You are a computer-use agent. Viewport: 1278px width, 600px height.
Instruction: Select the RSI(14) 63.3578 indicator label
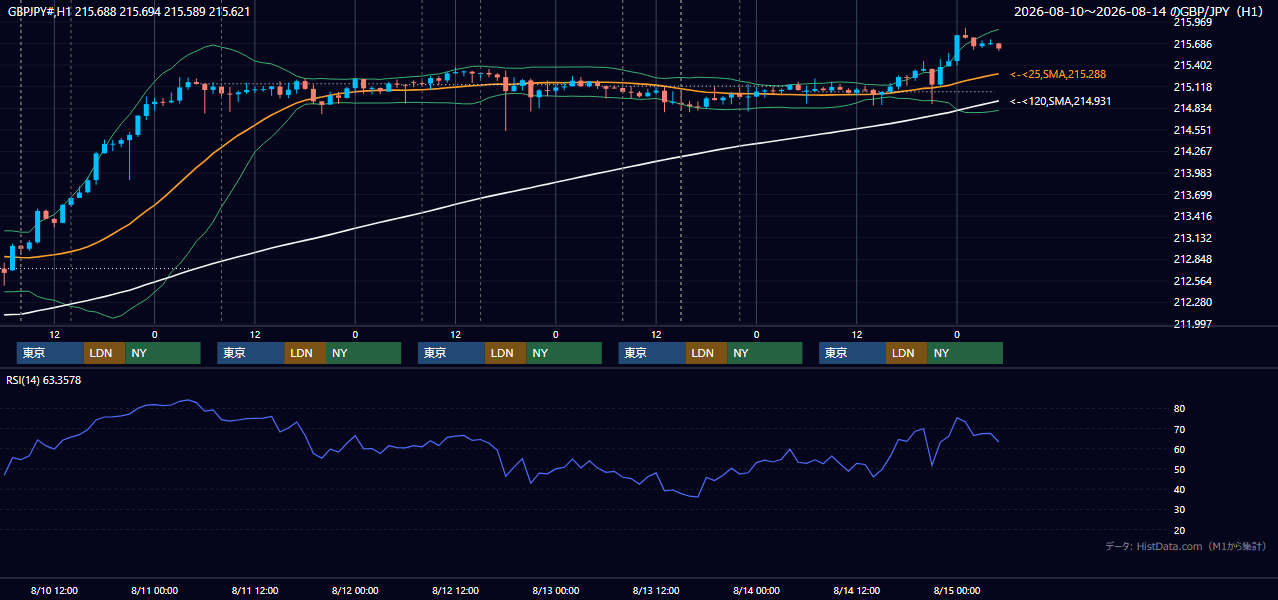(x=44, y=380)
